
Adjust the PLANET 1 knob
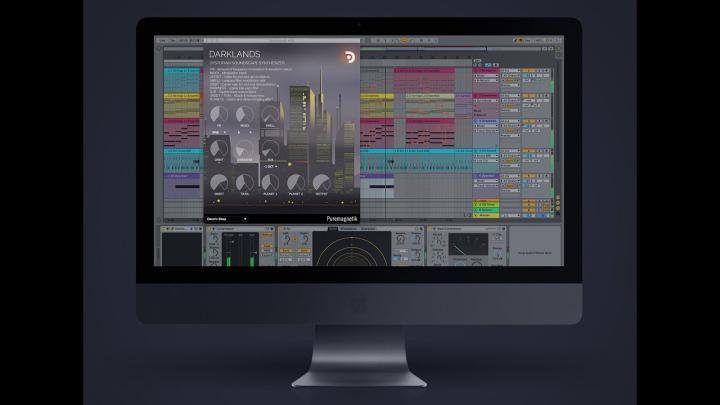[270, 183]
